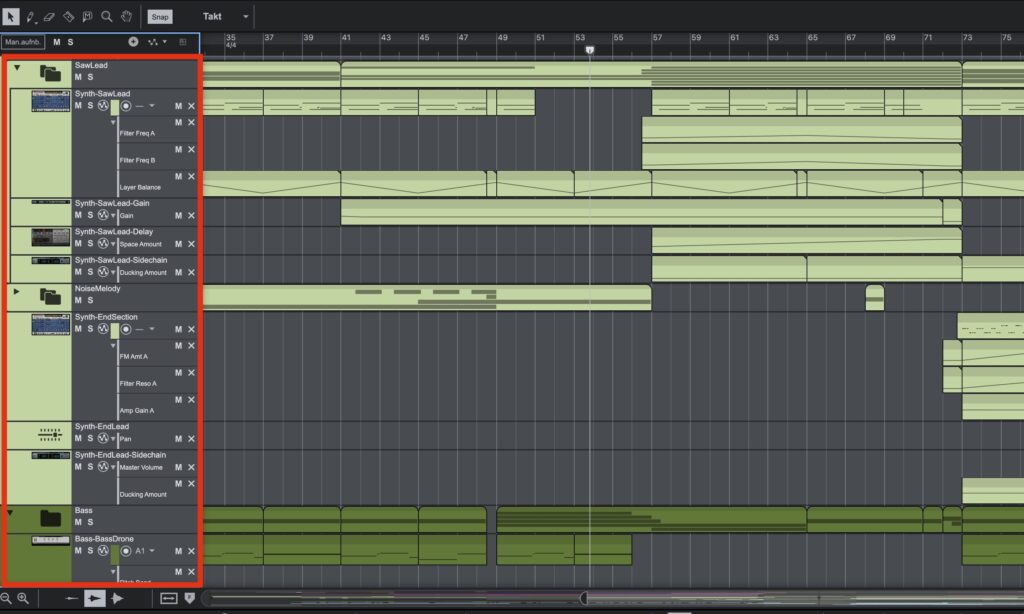Toggle record enable on Synth-SawLead
The width and height of the screenshot is (1024, 614).
pos(126,106)
